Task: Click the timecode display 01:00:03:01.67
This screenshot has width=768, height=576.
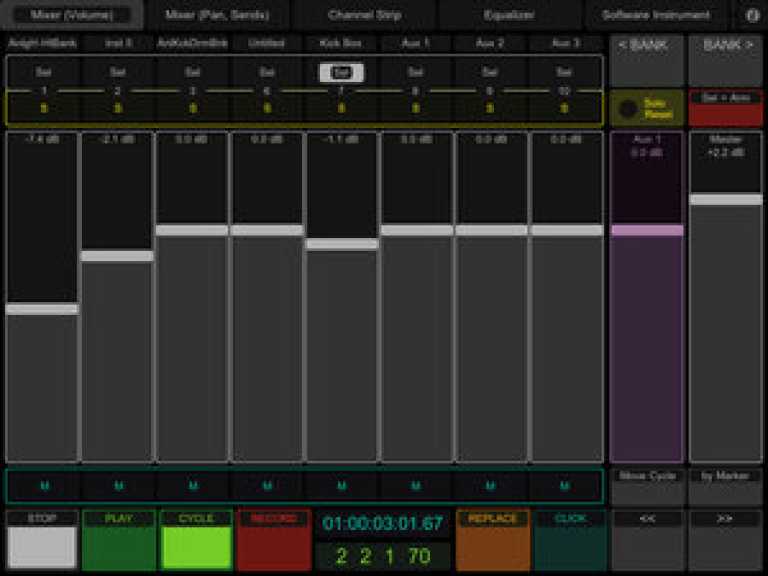Action: click(x=383, y=524)
